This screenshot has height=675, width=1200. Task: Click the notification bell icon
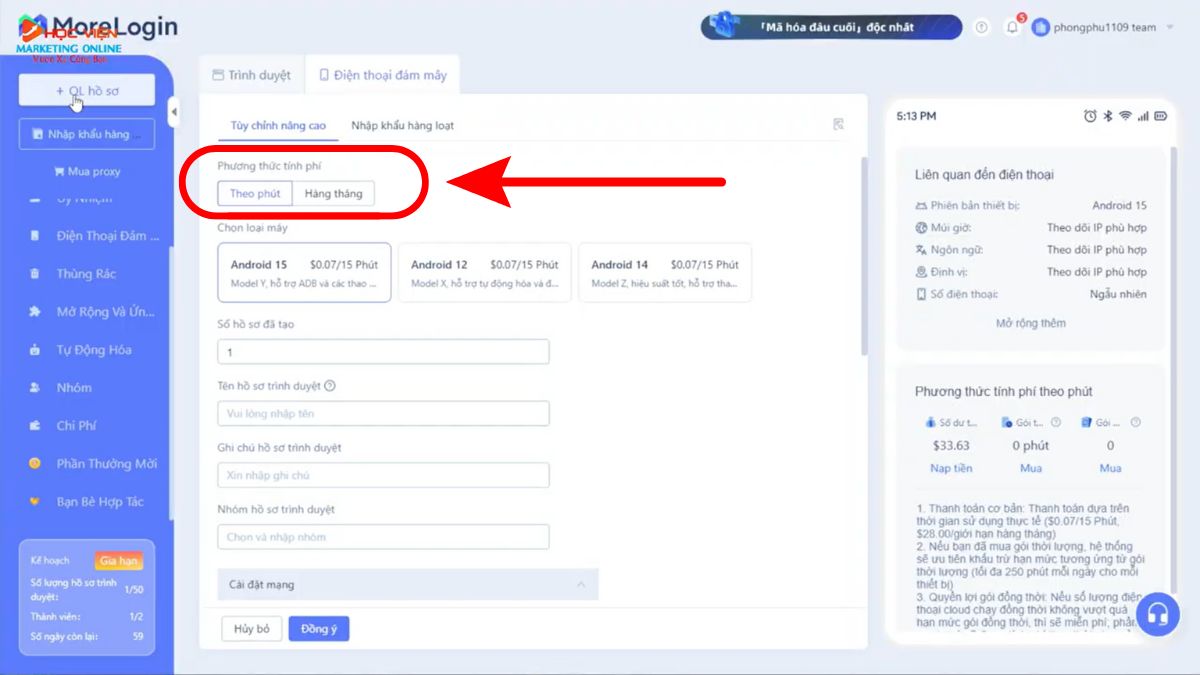pos(1012,27)
